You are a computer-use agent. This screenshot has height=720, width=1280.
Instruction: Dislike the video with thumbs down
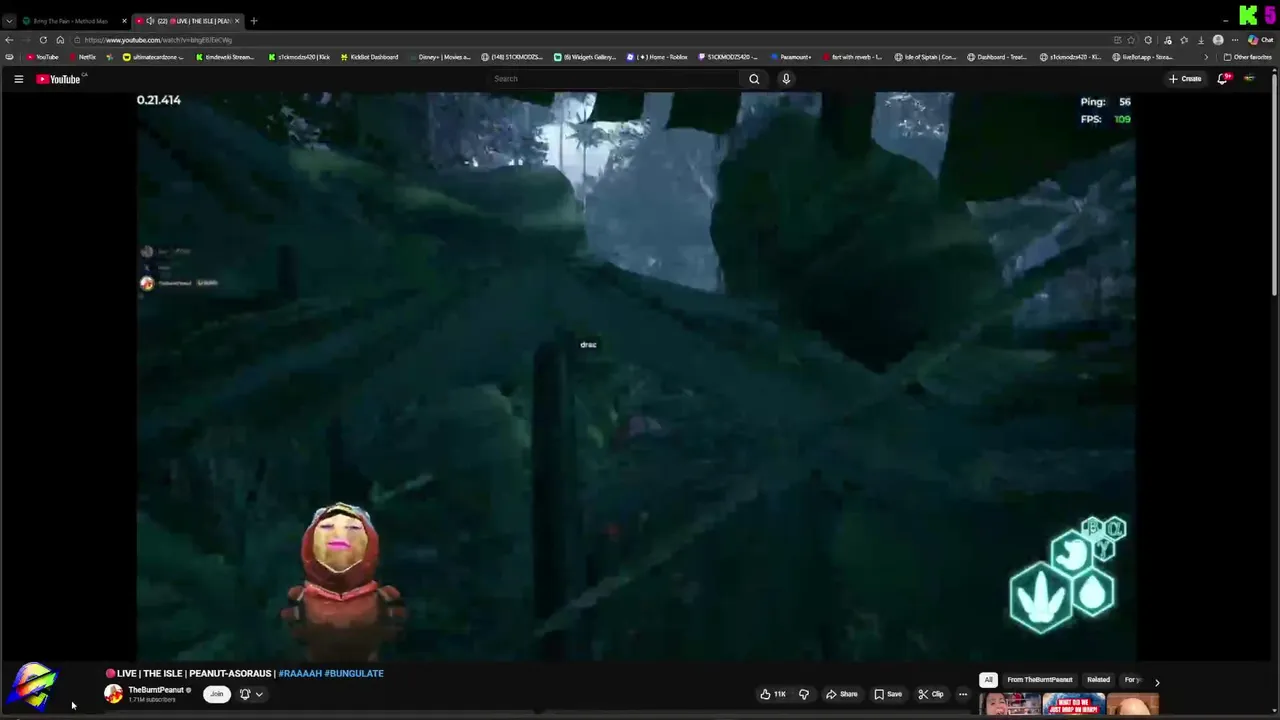pos(803,694)
